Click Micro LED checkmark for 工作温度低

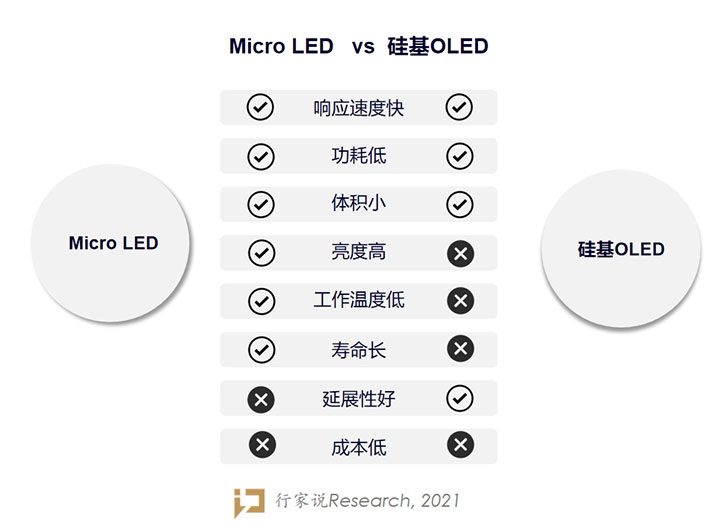pos(262,302)
